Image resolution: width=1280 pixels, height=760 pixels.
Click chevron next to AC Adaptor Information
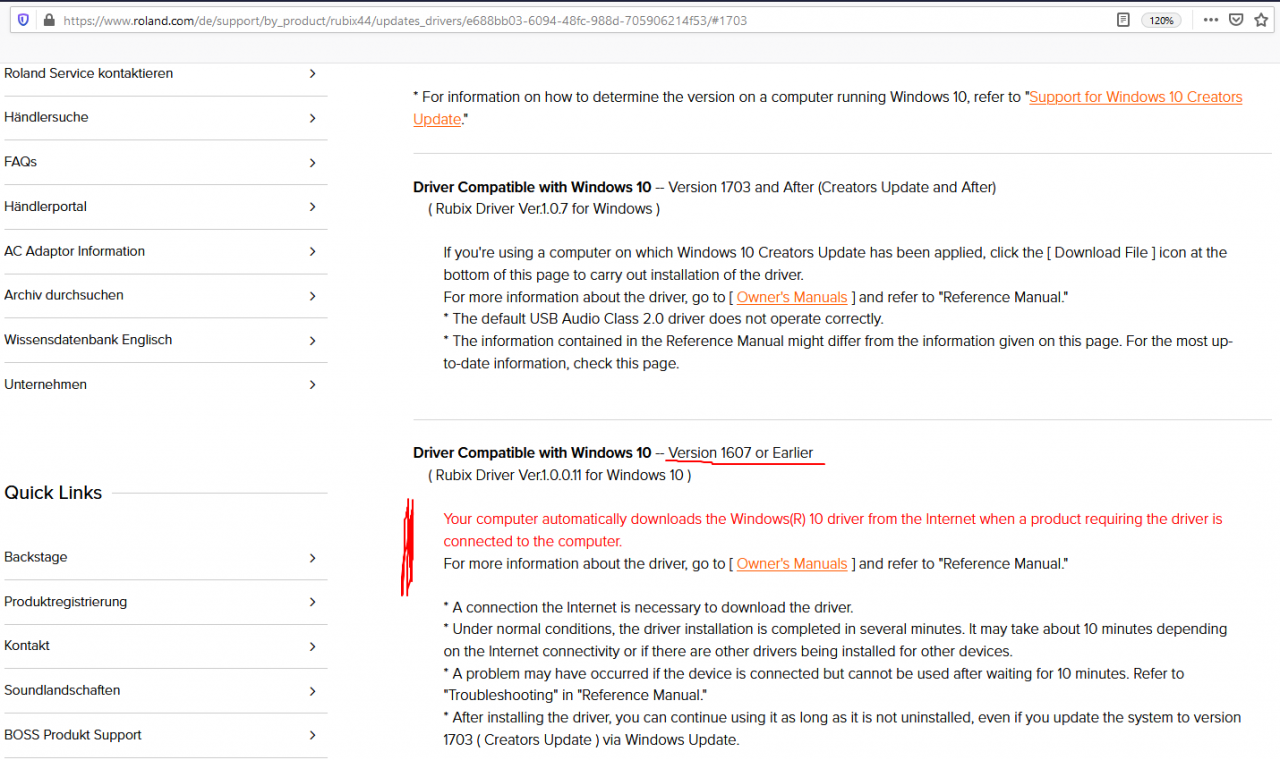pos(313,252)
